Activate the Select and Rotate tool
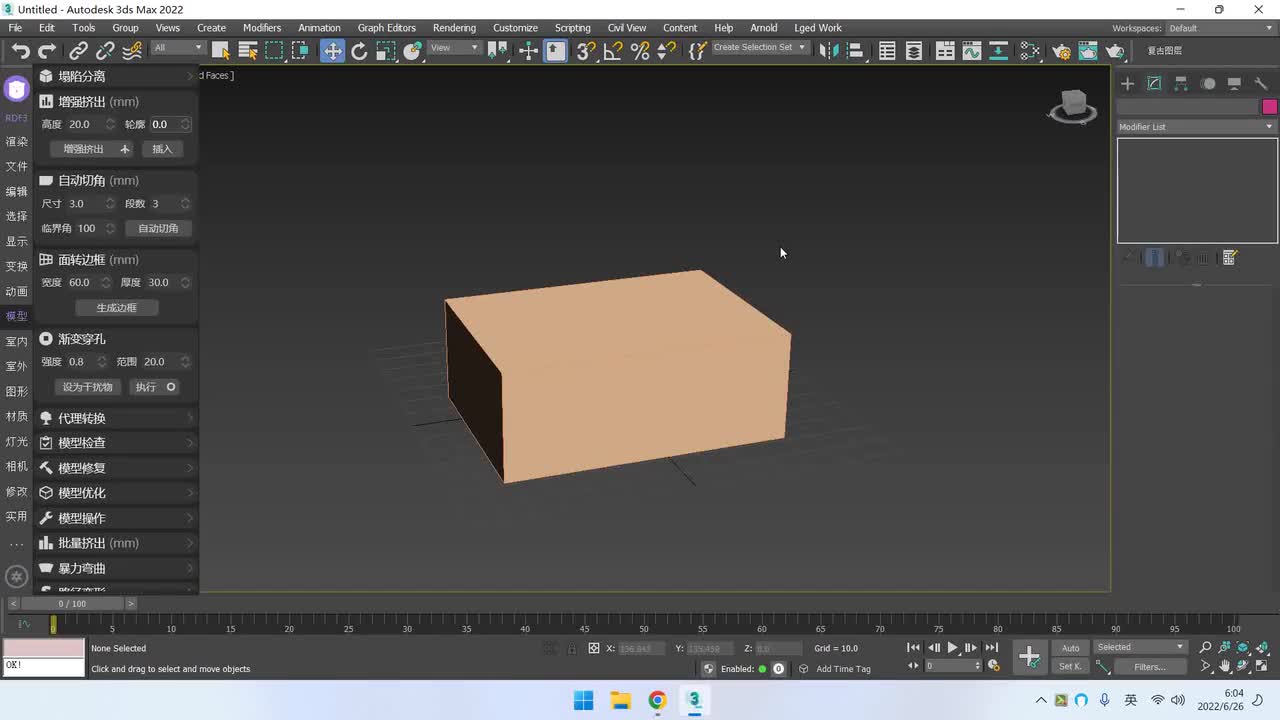 359,51
